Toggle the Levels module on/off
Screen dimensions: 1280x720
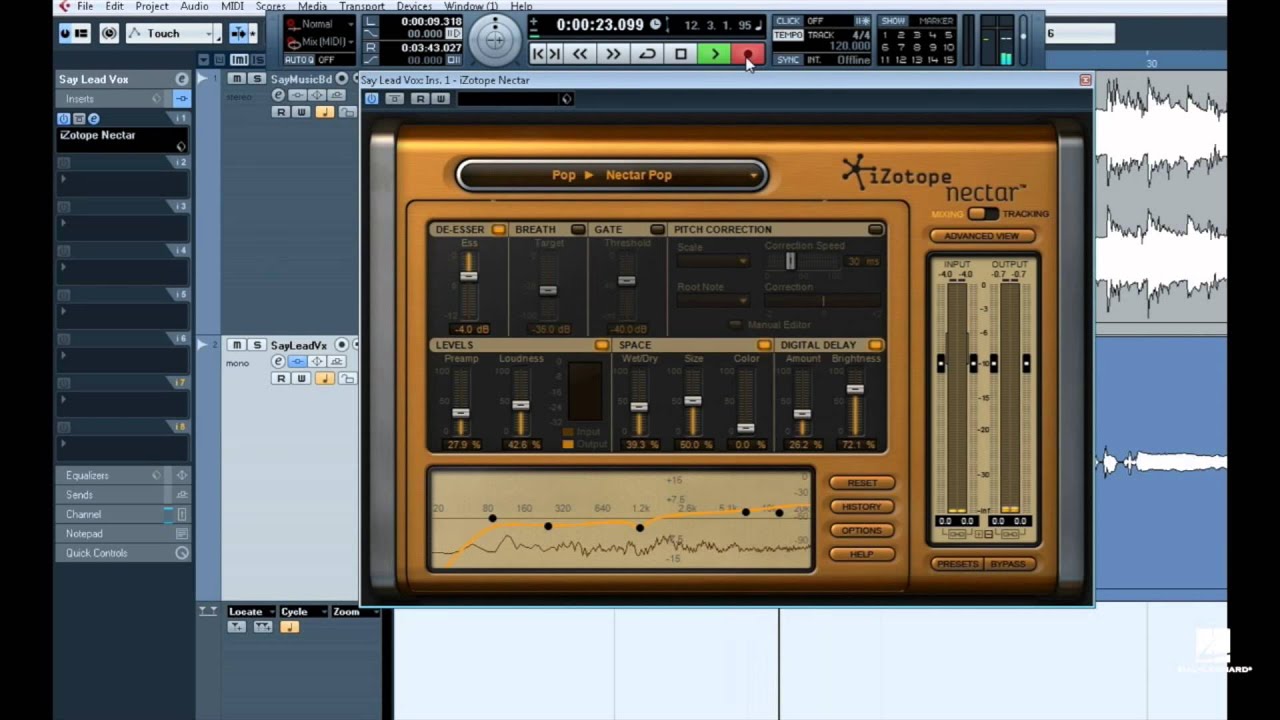[x=601, y=345]
